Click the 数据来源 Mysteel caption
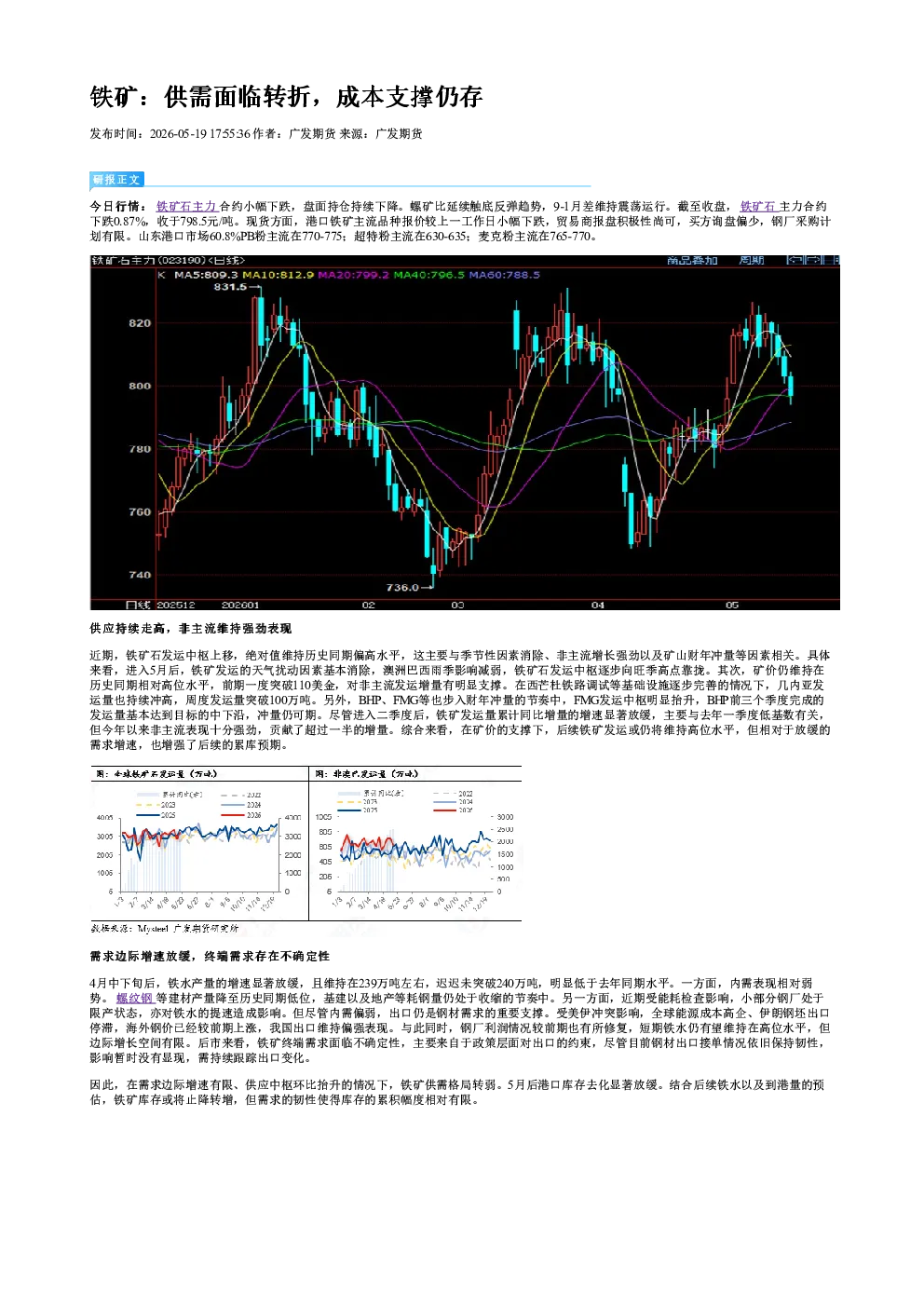The height and width of the screenshot is (1307, 924). click(x=164, y=928)
